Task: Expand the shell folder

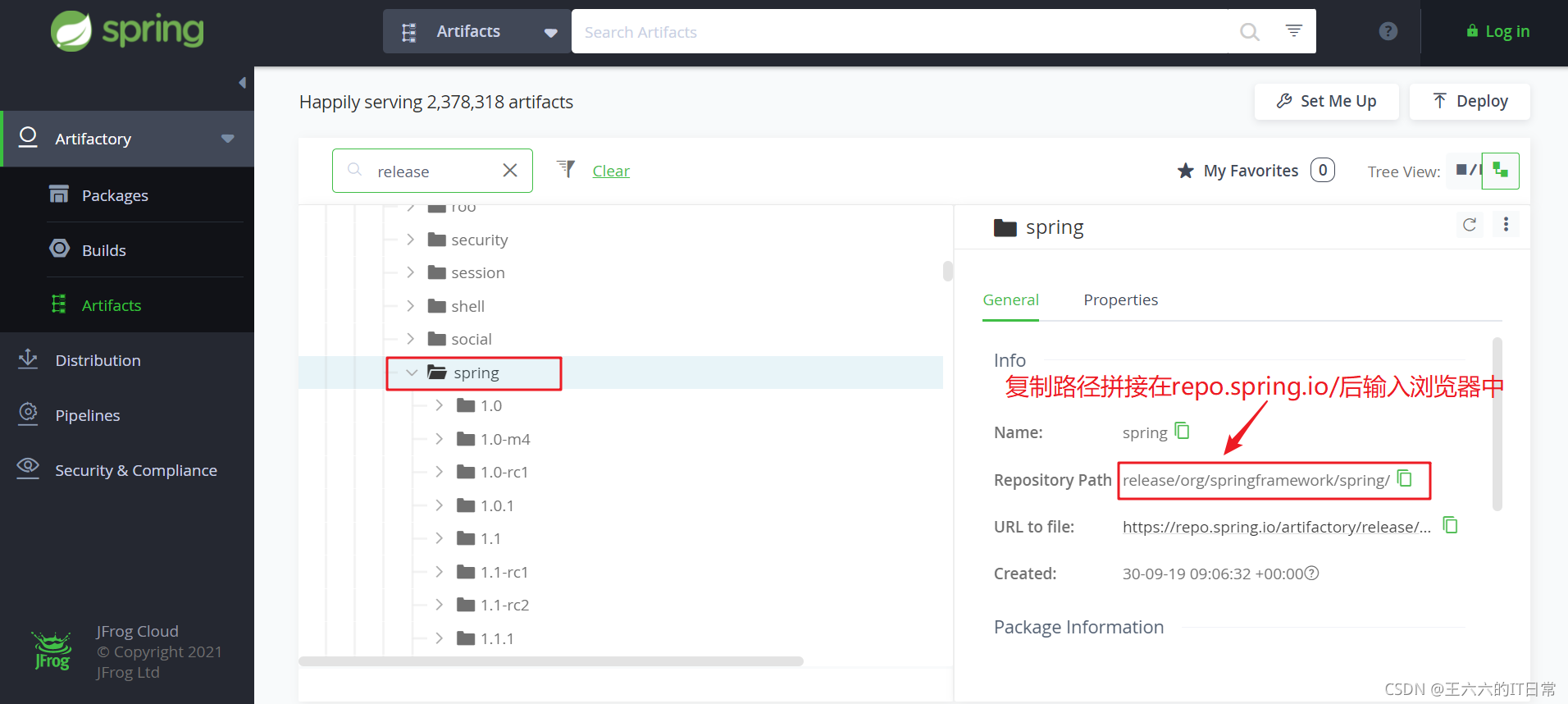Action: (x=410, y=305)
